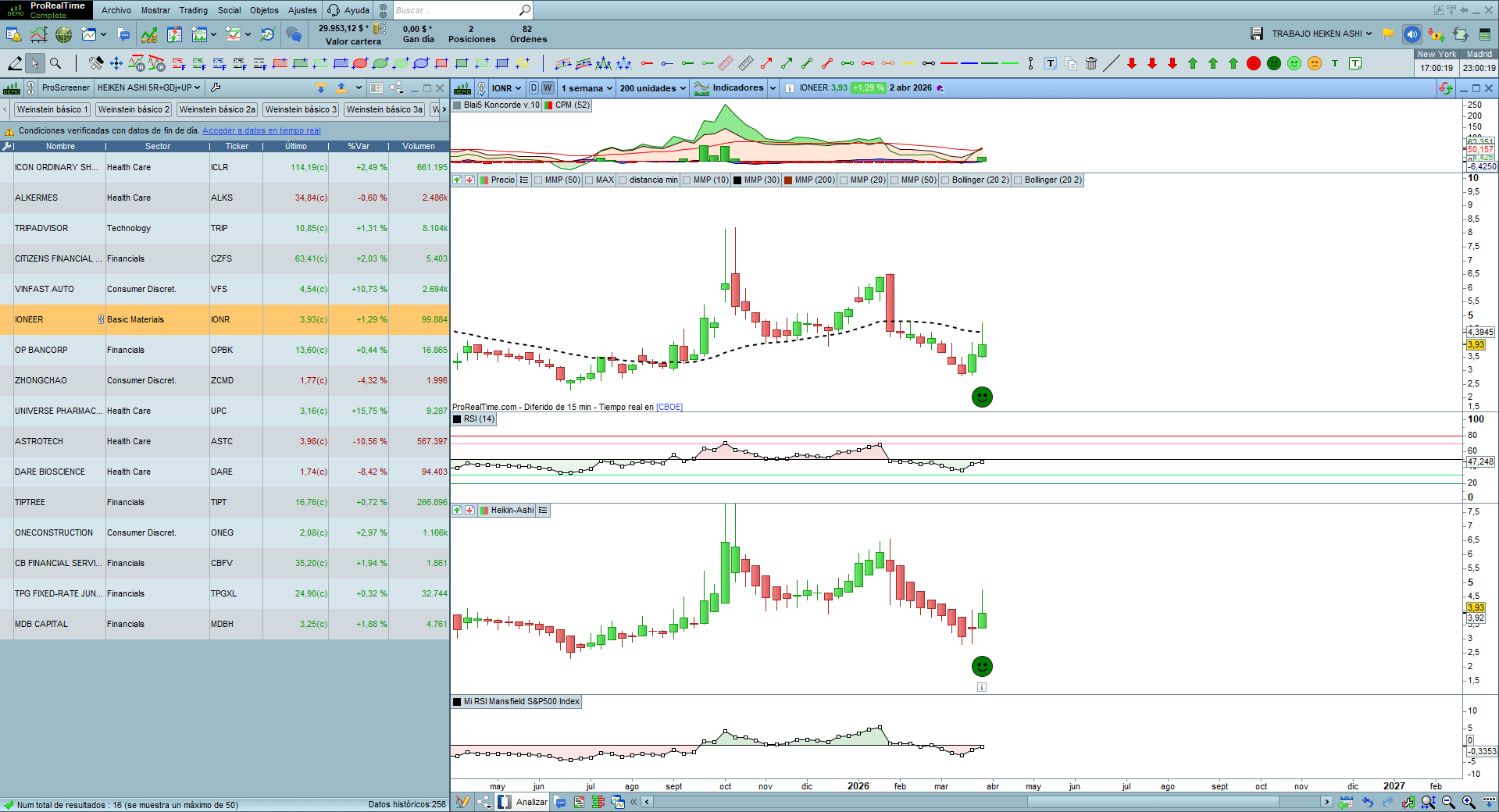1499x812 pixels.
Task: Open the Mostrar menu
Action: (155, 10)
